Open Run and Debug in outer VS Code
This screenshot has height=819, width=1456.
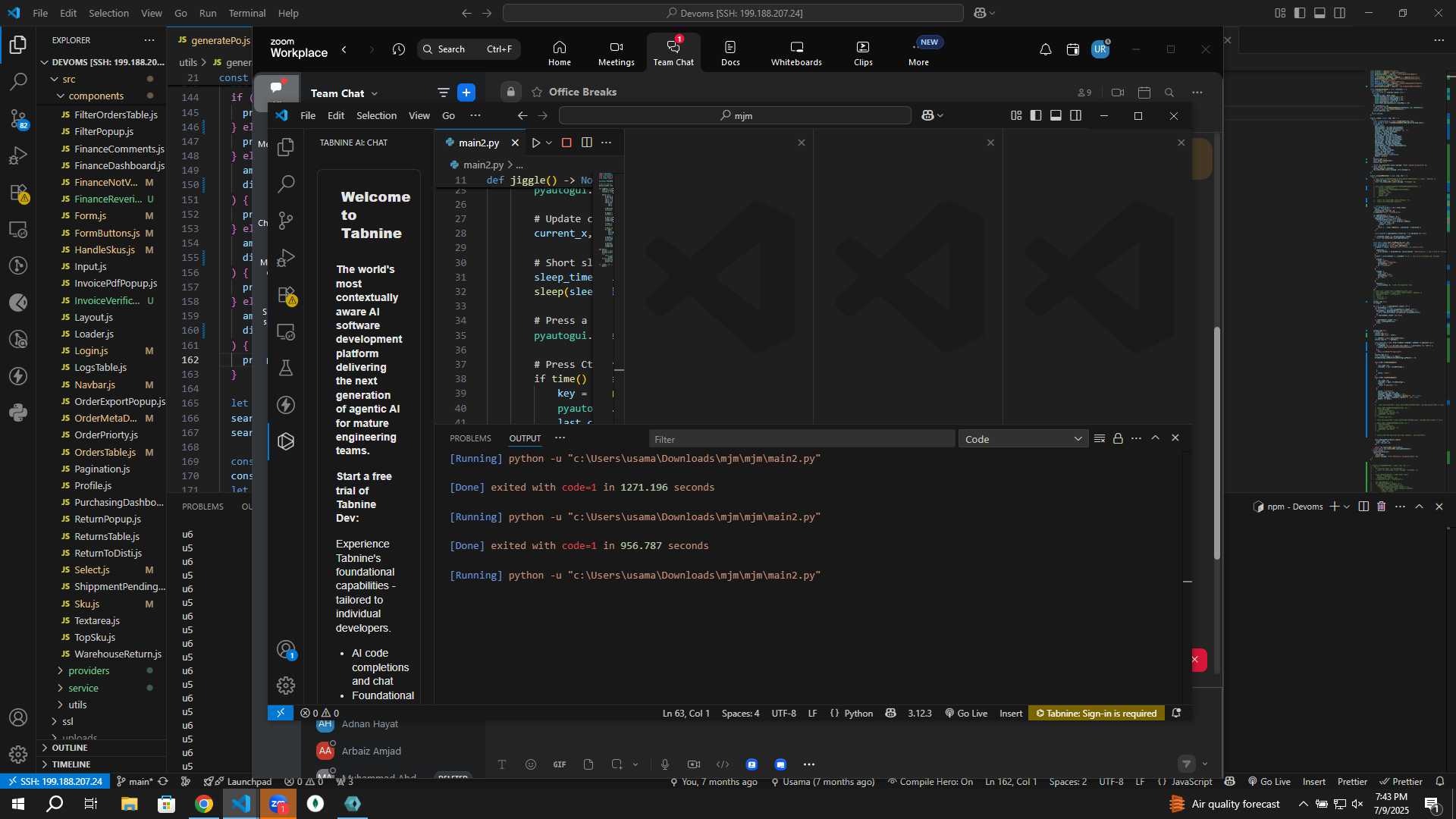[18, 155]
